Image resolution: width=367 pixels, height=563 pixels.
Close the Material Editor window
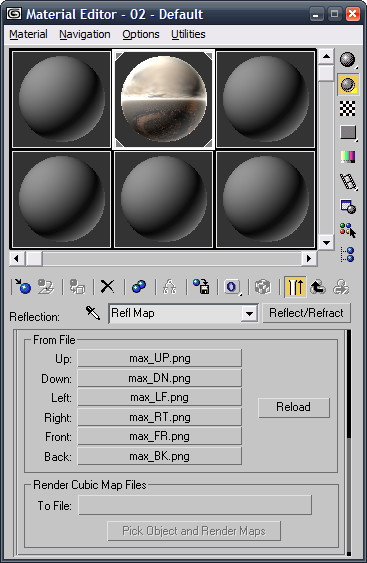pos(353,14)
